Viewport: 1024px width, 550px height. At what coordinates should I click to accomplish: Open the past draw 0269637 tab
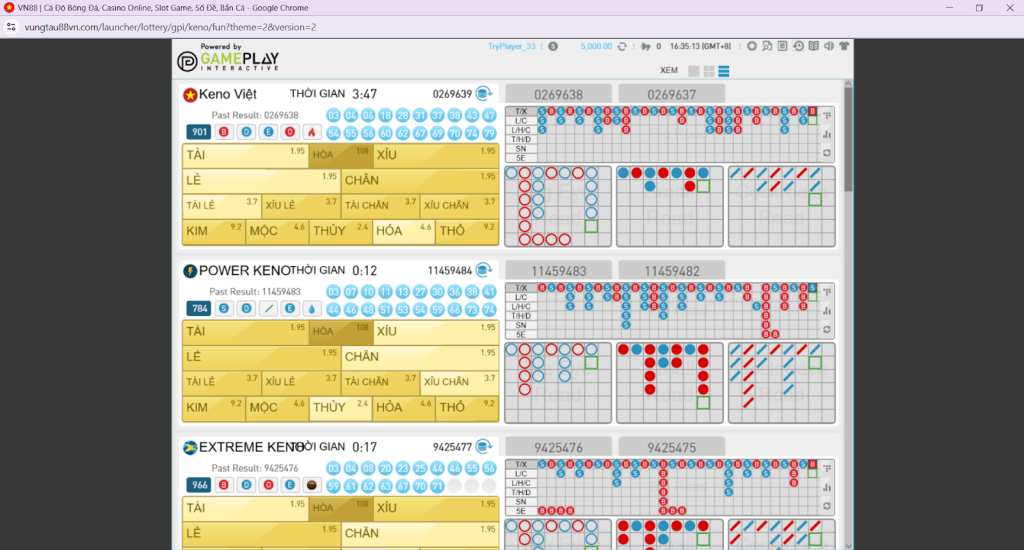(x=671, y=94)
